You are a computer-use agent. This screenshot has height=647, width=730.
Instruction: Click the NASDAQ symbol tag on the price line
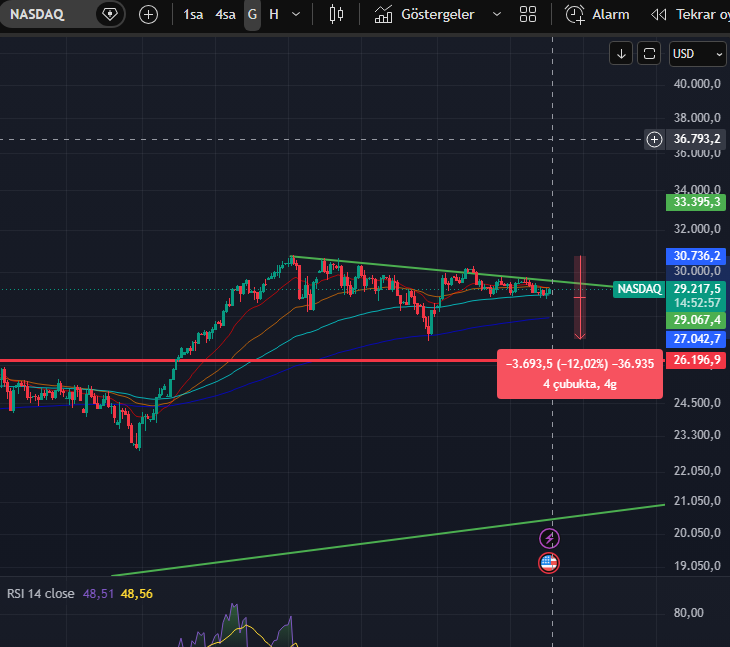(639, 289)
